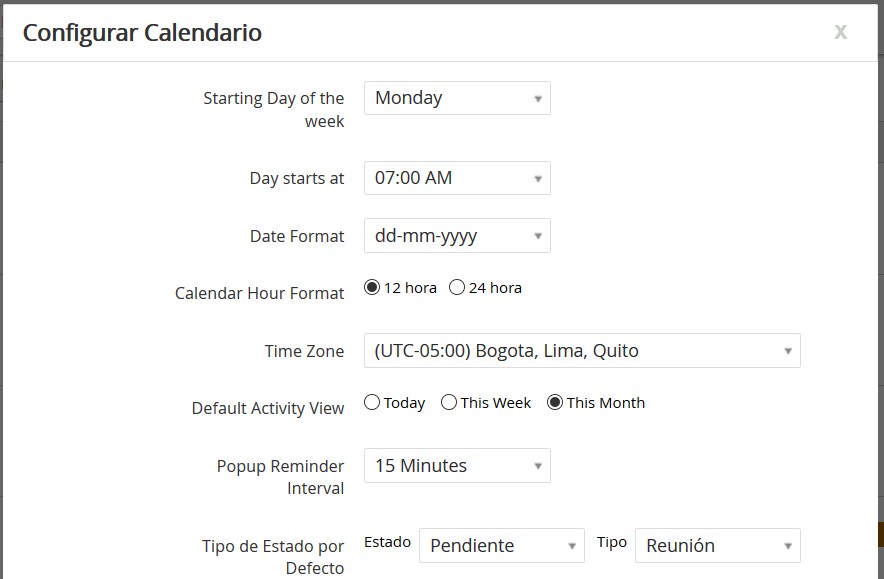The height and width of the screenshot is (579, 884).
Task: Close the Configurar Calendario dialog
Action: [841, 32]
